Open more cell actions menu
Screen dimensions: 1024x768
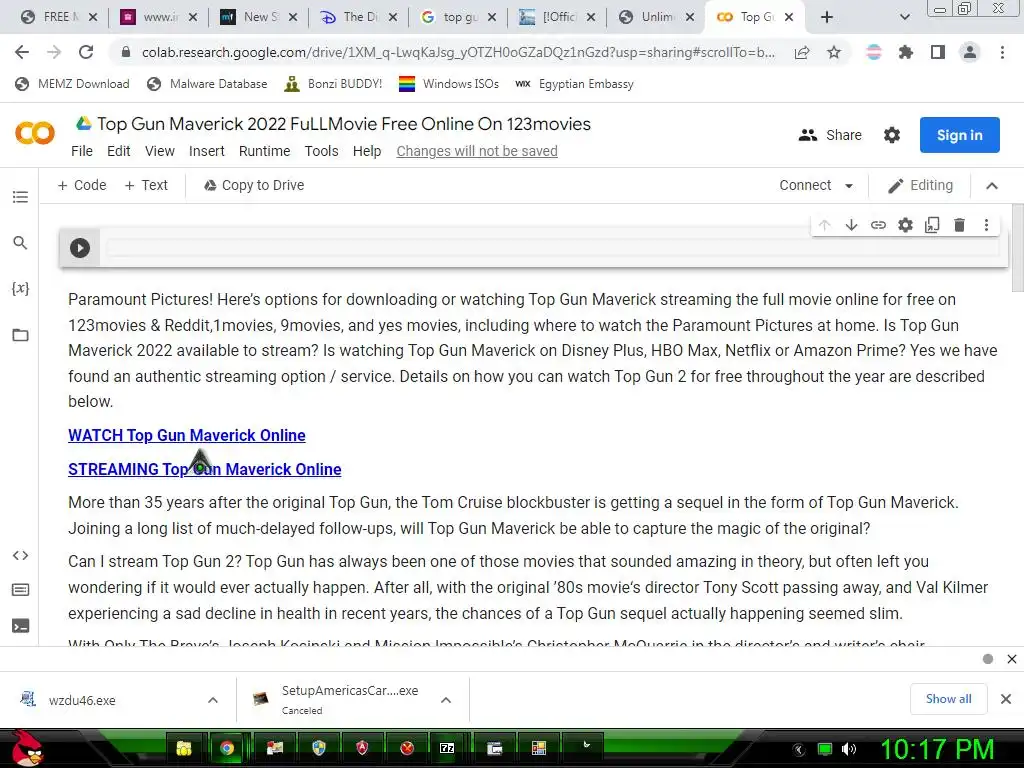(986, 225)
